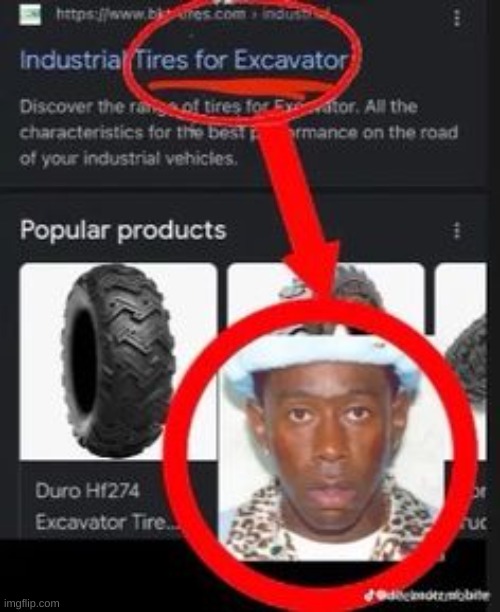Click the light-blue hat in the inset photo
The image size is (500, 612).
(x=322, y=357)
